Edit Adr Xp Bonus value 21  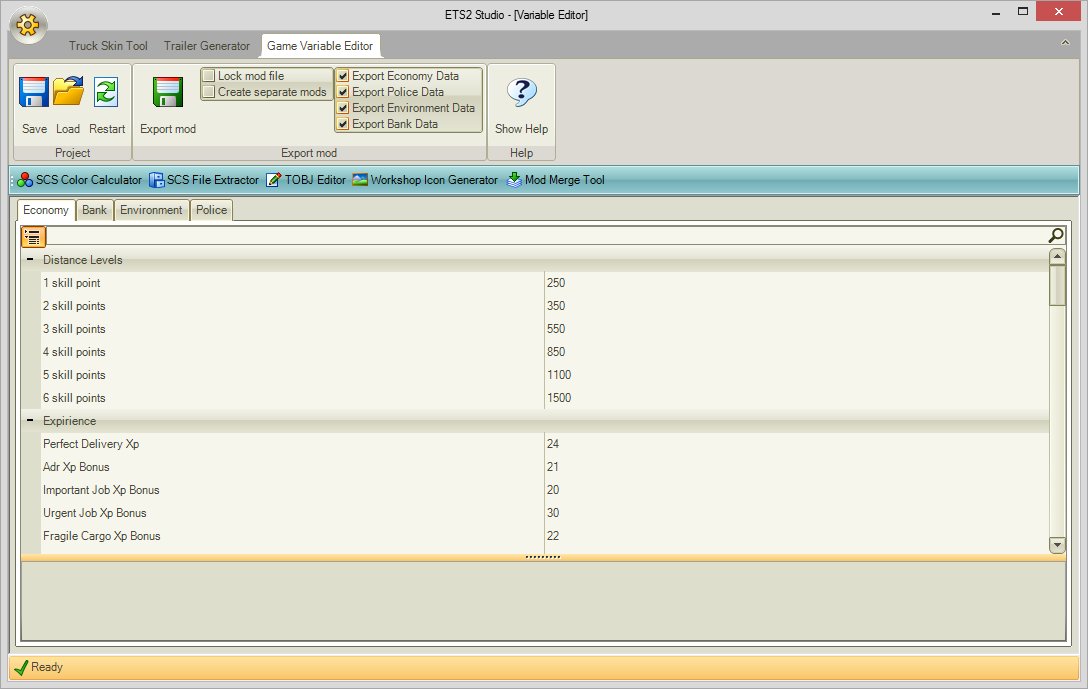click(x=797, y=467)
